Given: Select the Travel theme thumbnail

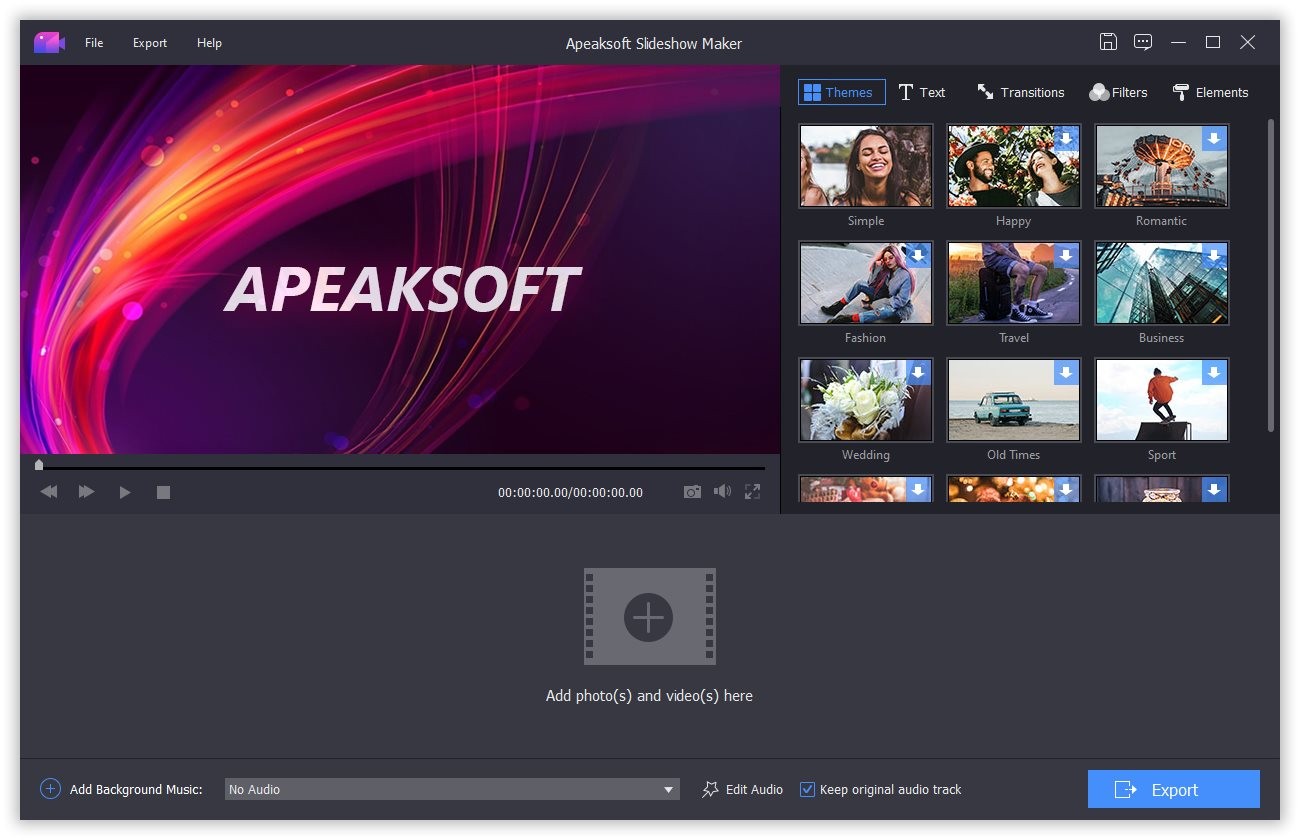Looking at the screenshot, I should coord(1014,283).
